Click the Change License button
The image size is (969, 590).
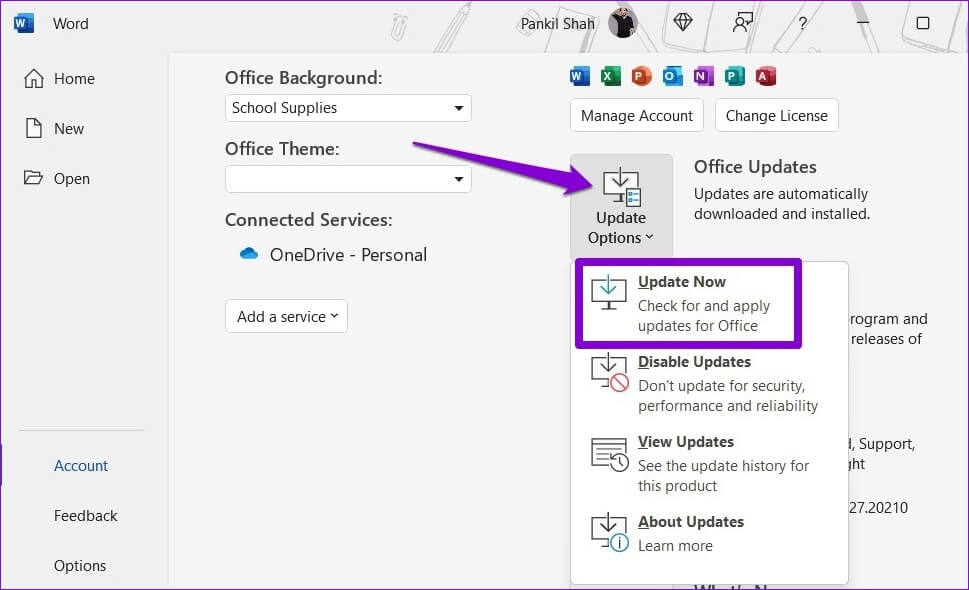tap(776, 116)
